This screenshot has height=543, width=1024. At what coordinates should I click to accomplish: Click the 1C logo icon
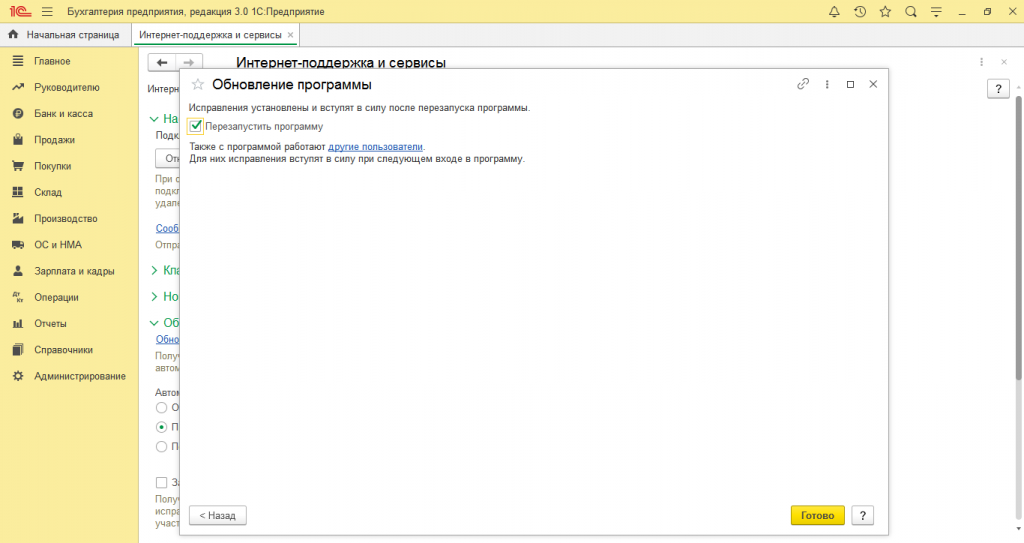(x=20, y=12)
